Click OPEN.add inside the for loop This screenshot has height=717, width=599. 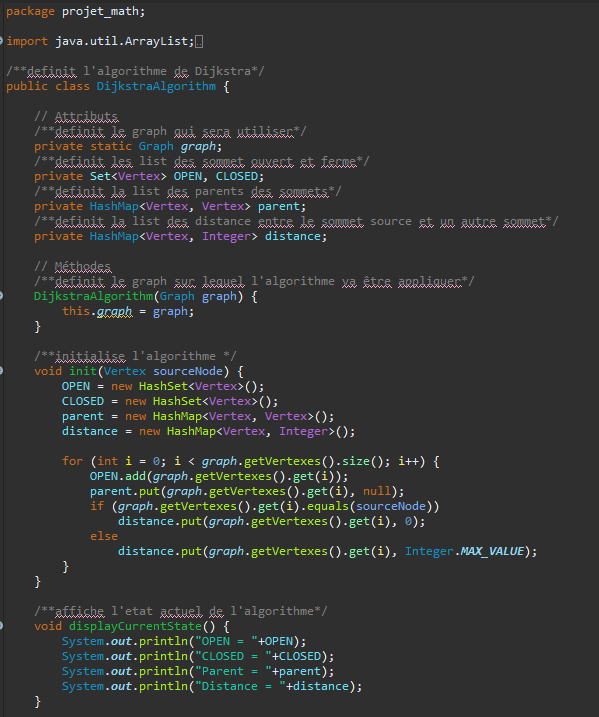pos(118,476)
